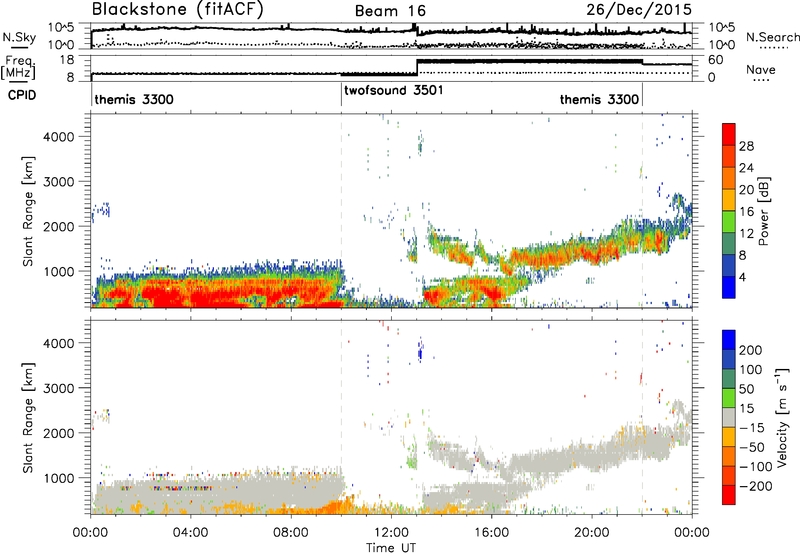The width and height of the screenshot is (800, 554).
Task: Click the "12:00" time tick label
Action: click(x=391, y=533)
